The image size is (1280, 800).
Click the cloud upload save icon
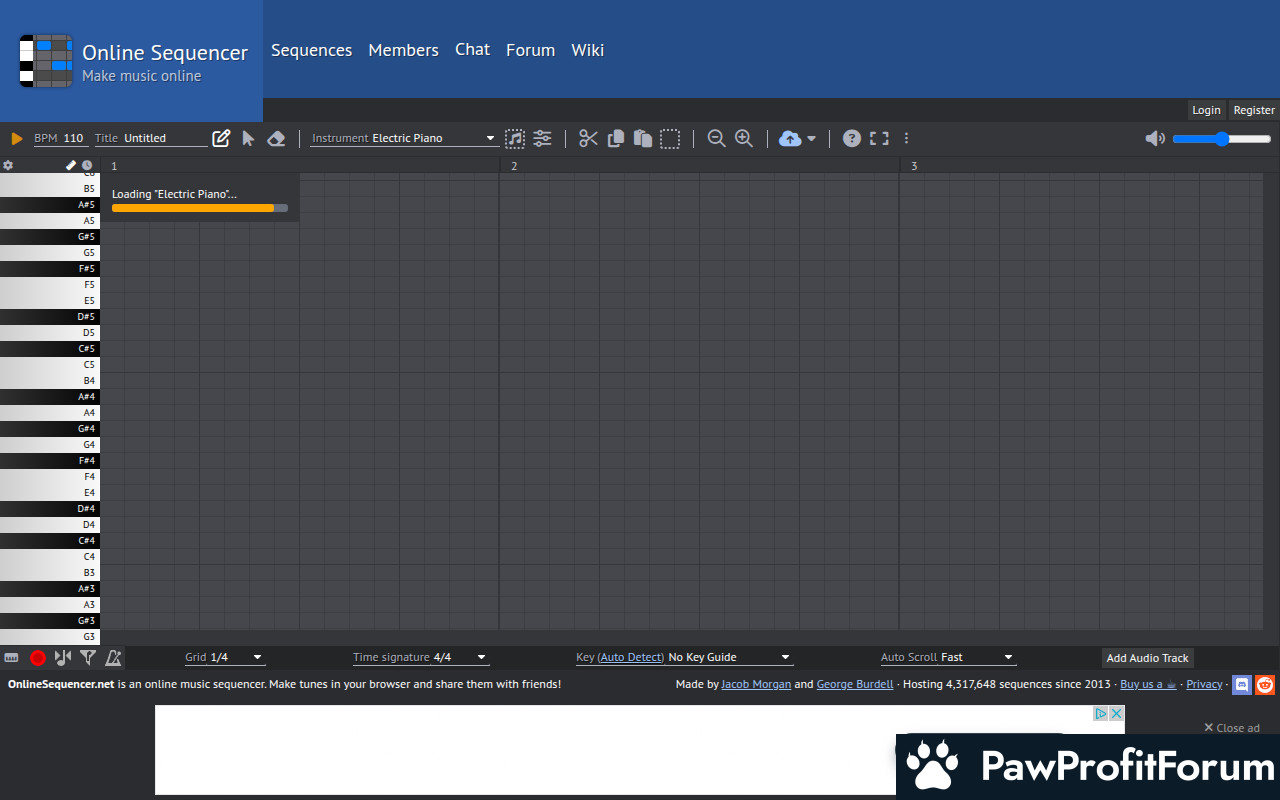point(790,139)
